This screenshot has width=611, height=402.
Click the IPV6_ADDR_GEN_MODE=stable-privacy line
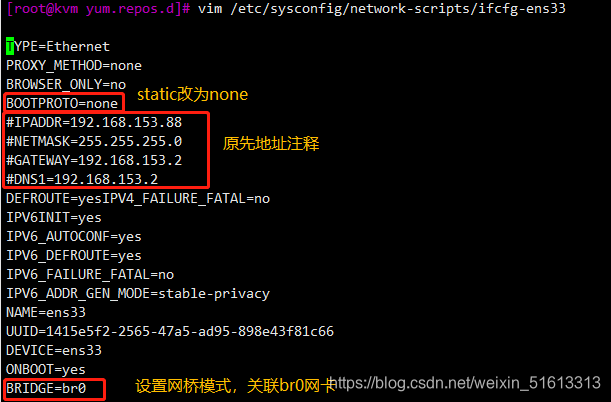pyautogui.click(x=138, y=294)
